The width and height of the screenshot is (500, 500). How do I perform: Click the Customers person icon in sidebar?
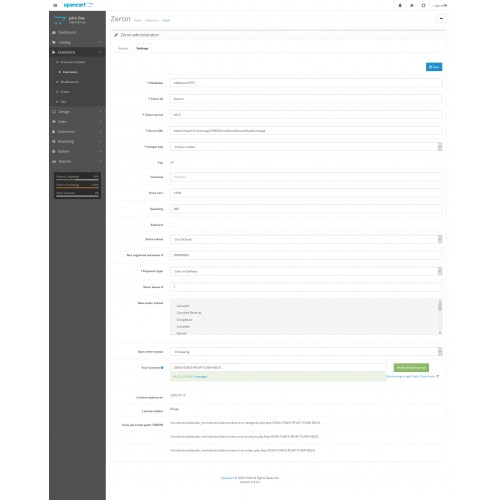(x=54, y=132)
